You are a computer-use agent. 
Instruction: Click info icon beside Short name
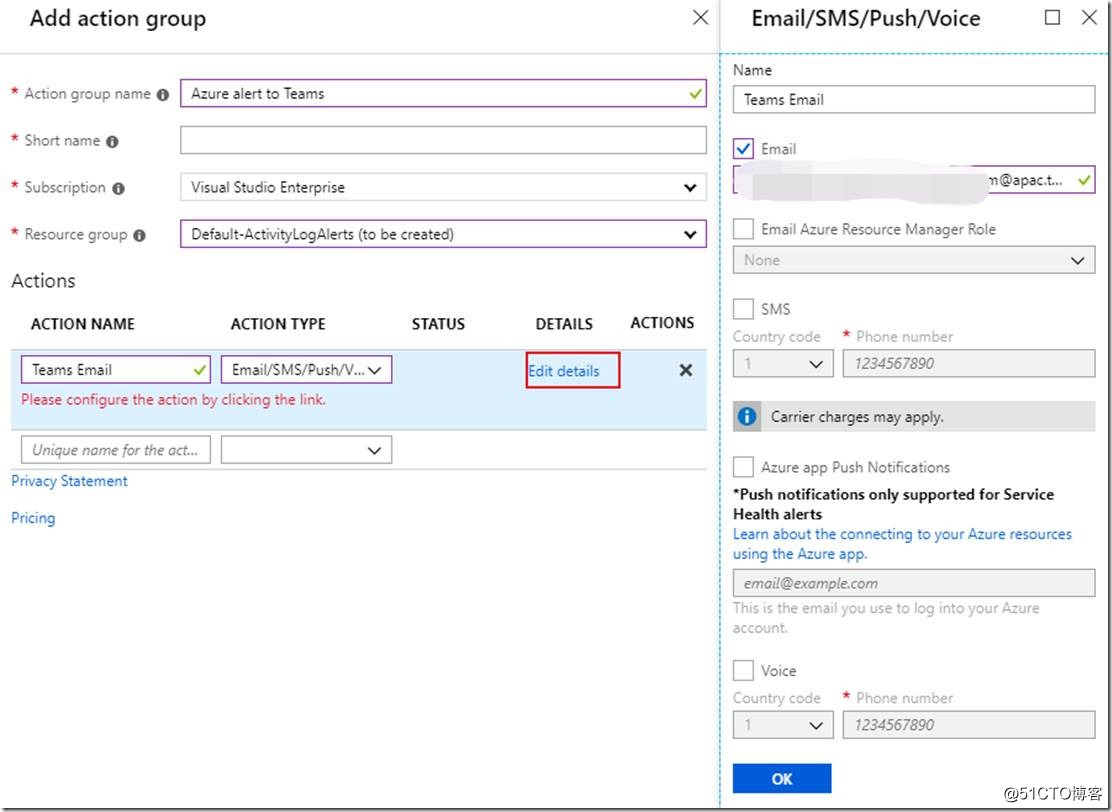(x=112, y=142)
